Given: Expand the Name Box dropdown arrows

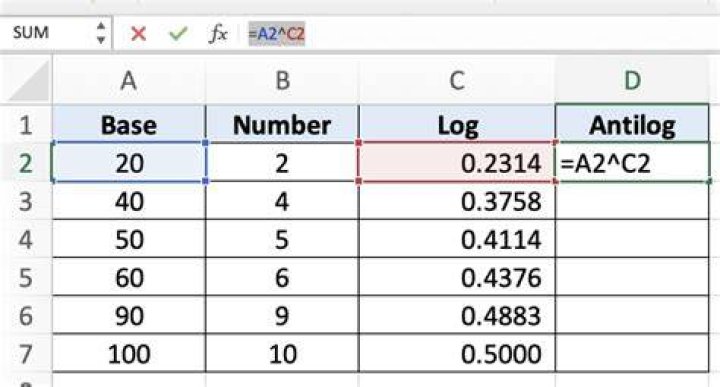Looking at the screenshot, I should pos(101,33).
